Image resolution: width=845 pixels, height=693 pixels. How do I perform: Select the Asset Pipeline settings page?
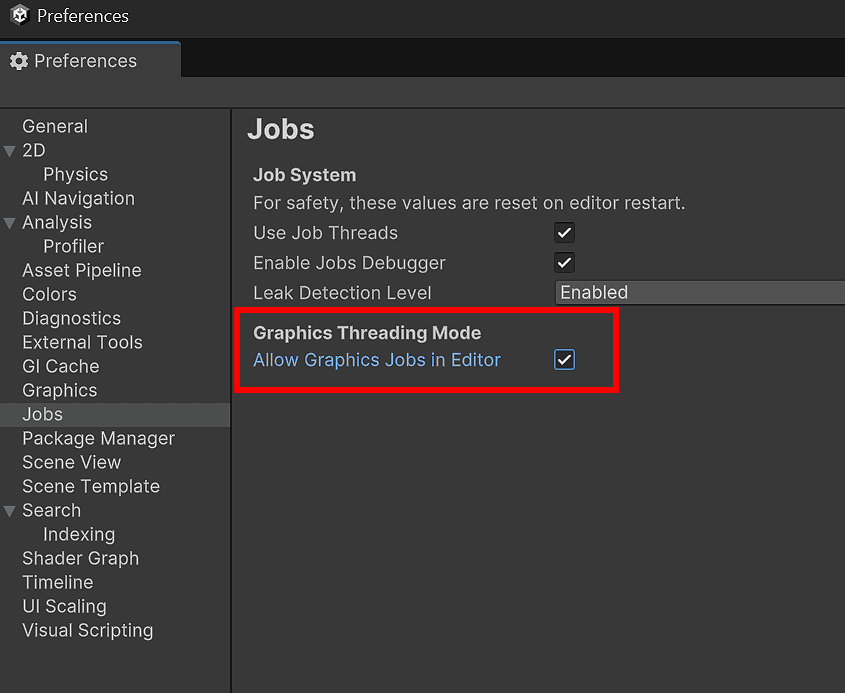click(81, 270)
